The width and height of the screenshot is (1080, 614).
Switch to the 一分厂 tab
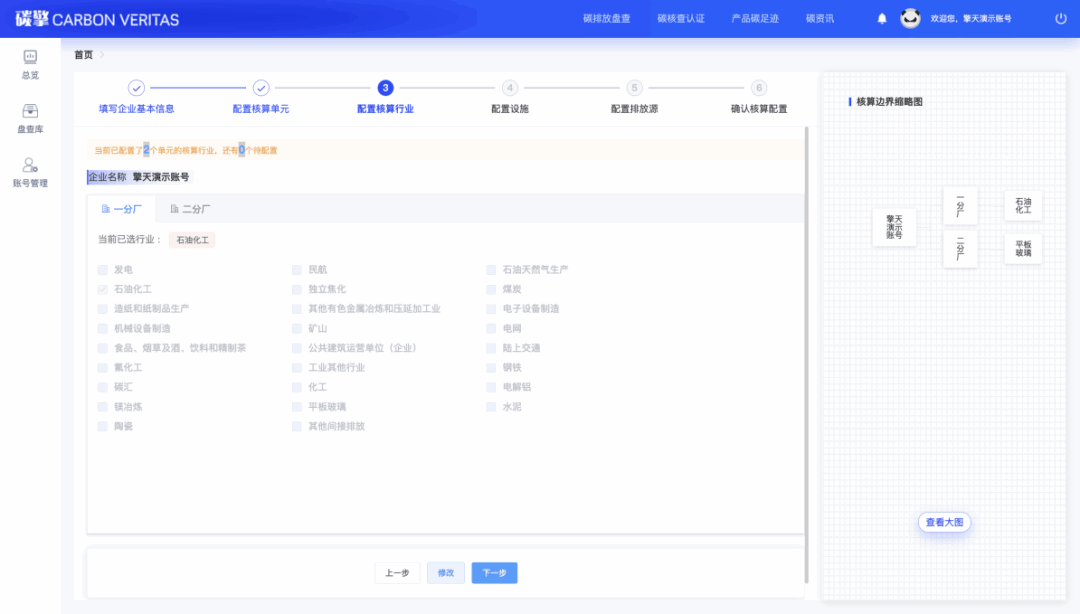tap(122, 209)
